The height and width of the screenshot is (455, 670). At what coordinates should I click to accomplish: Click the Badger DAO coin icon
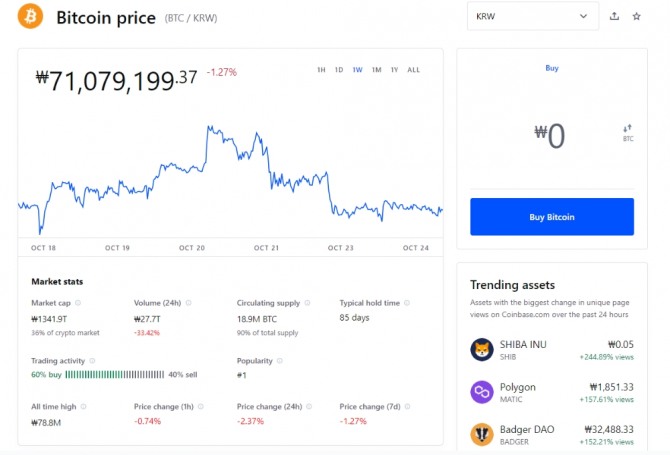[481, 435]
